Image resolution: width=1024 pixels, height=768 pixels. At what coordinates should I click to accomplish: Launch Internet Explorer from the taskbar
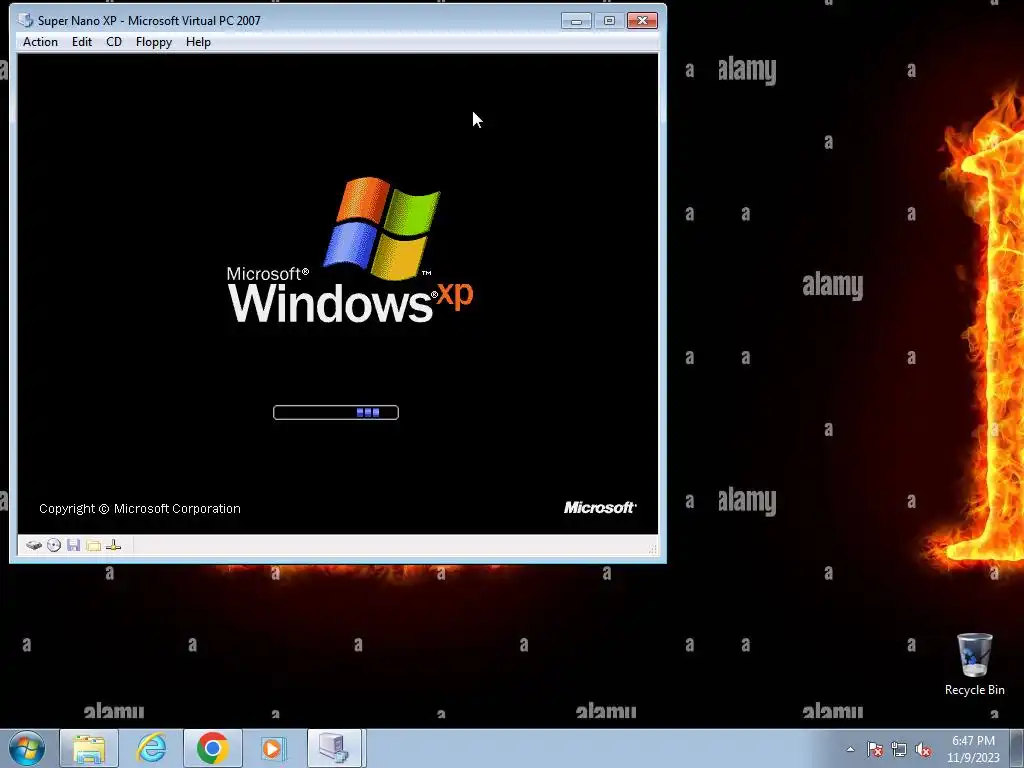(151, 748)
